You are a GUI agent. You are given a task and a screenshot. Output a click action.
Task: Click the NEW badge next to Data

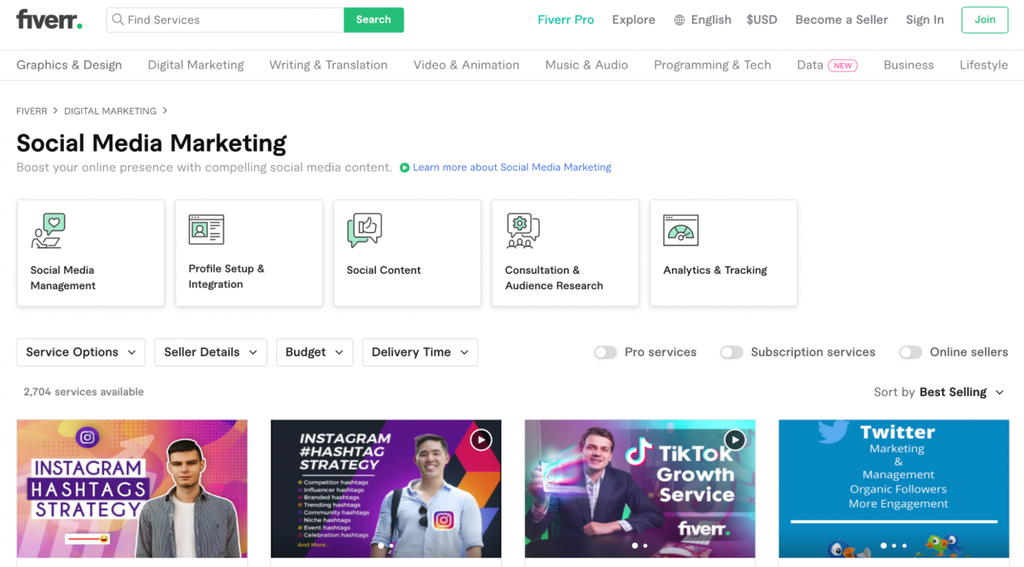[x=842, y=65]
